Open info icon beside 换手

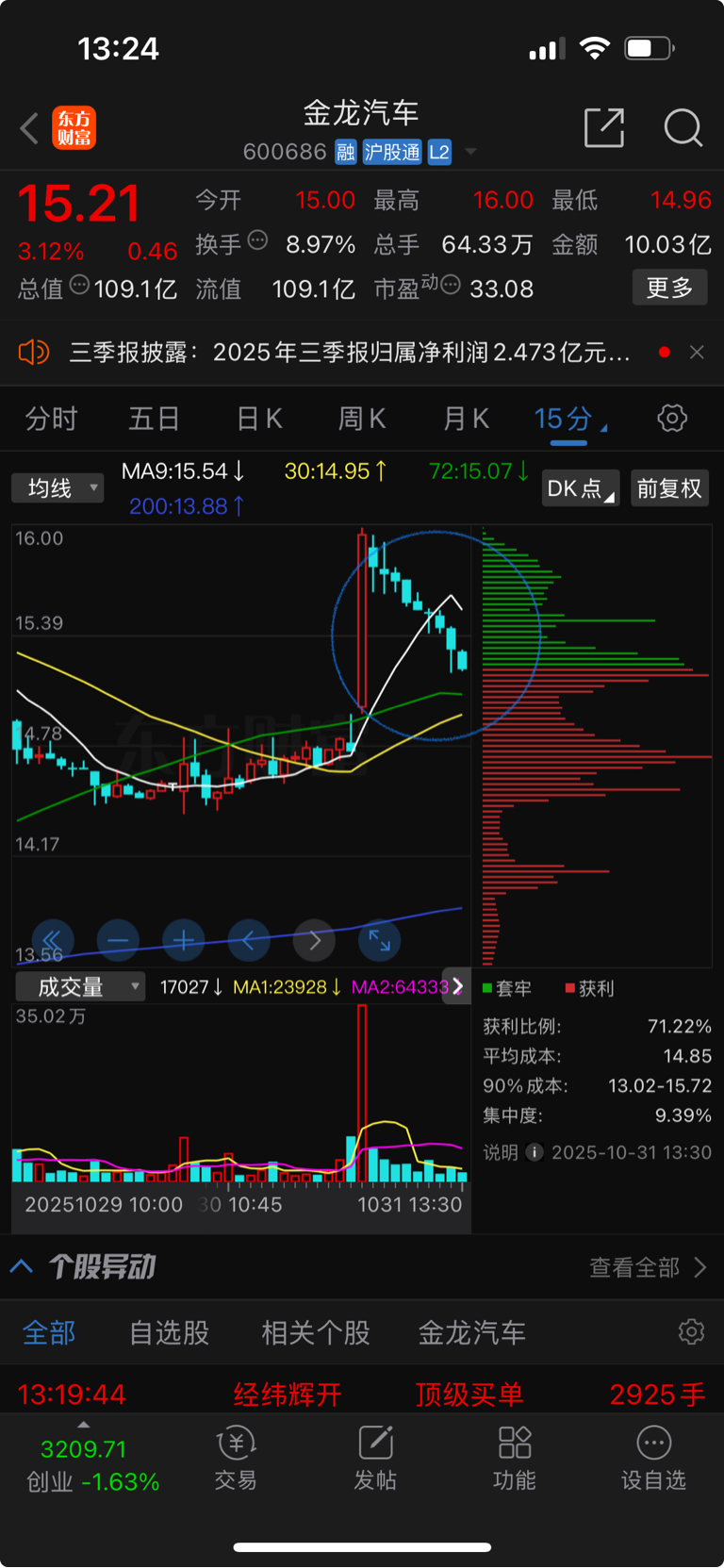coord(257,241)
